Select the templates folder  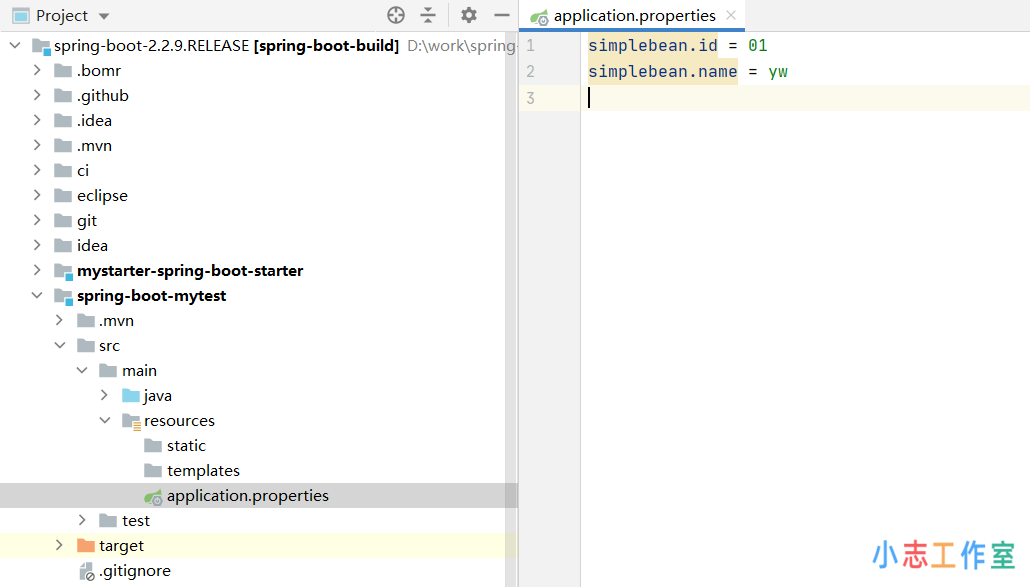[x=203, y=471]
